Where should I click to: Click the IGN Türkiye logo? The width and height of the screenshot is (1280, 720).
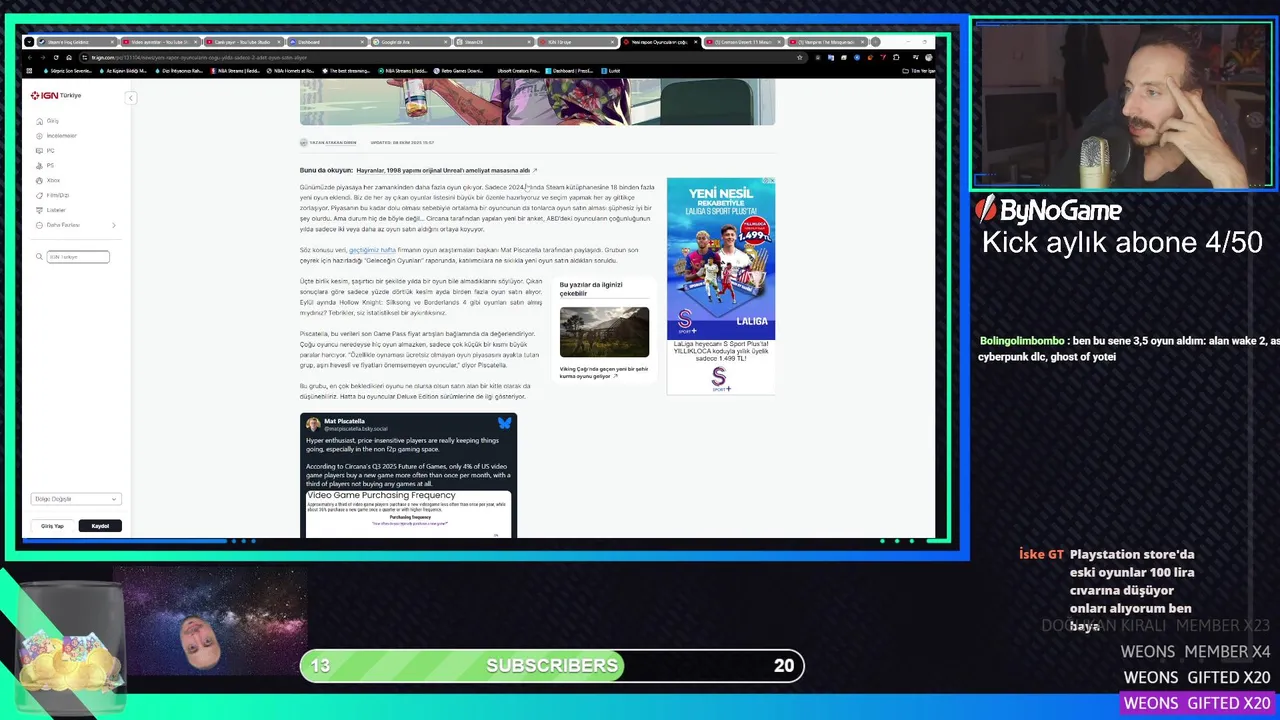(56, 95)
